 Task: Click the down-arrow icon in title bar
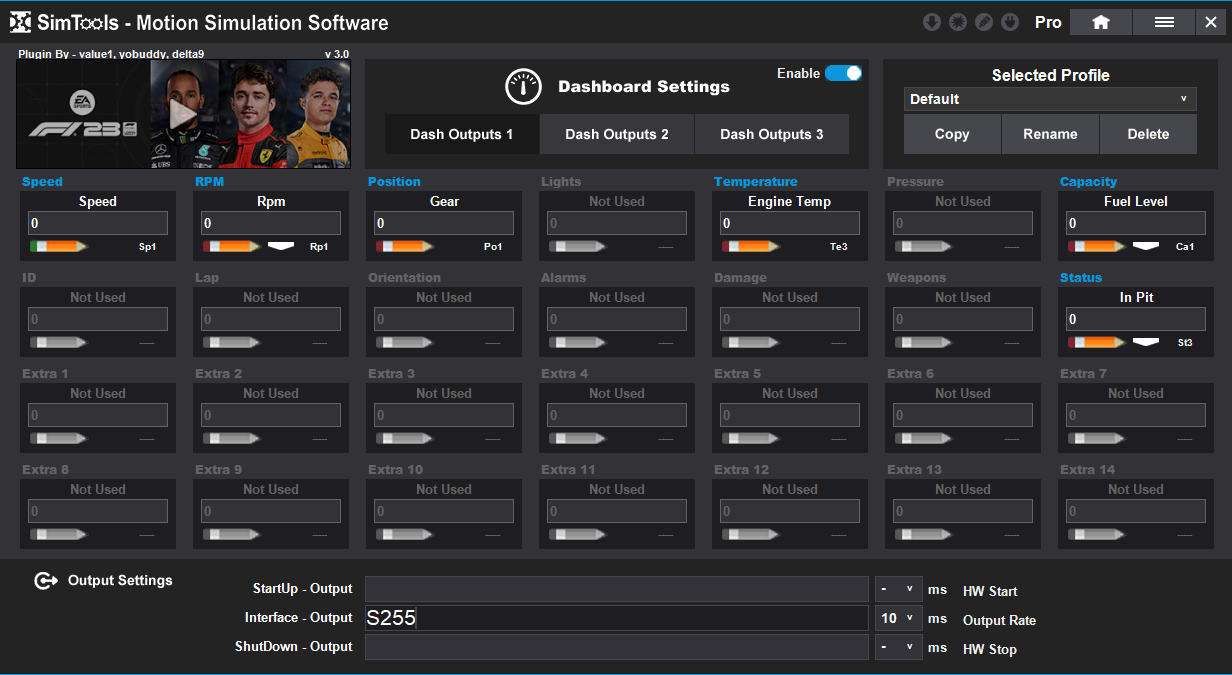tap(931, 22)
